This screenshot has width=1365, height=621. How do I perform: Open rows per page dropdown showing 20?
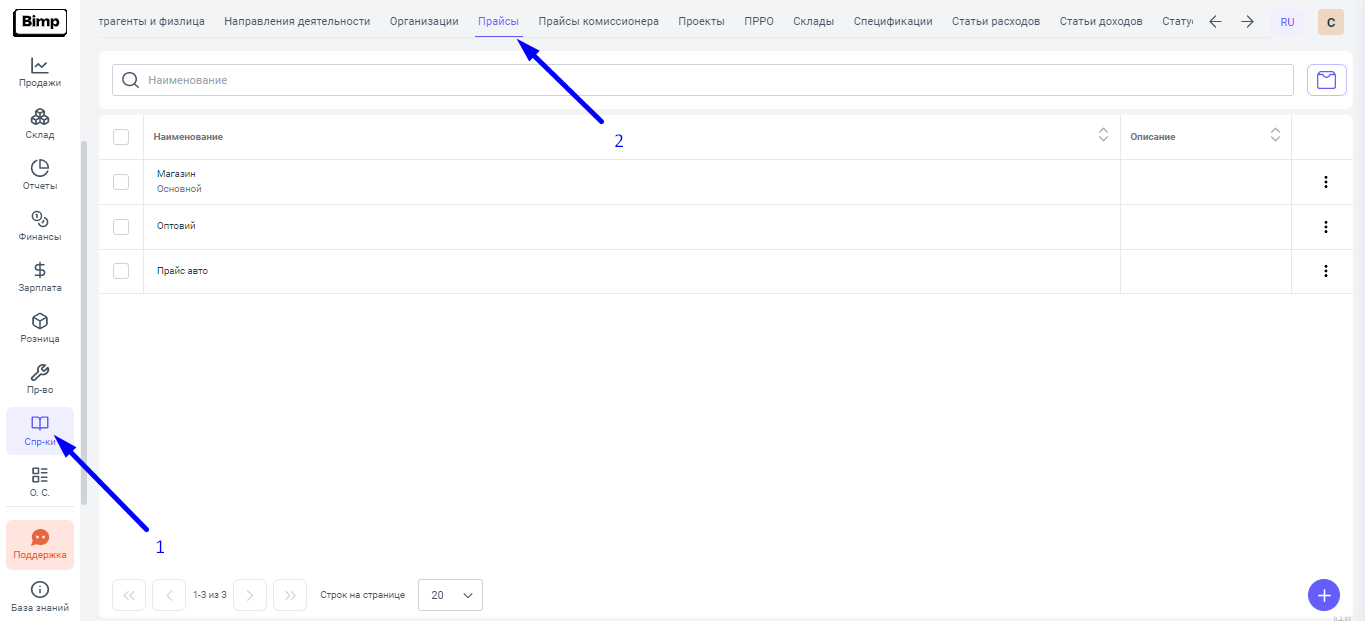pos(450,595)
